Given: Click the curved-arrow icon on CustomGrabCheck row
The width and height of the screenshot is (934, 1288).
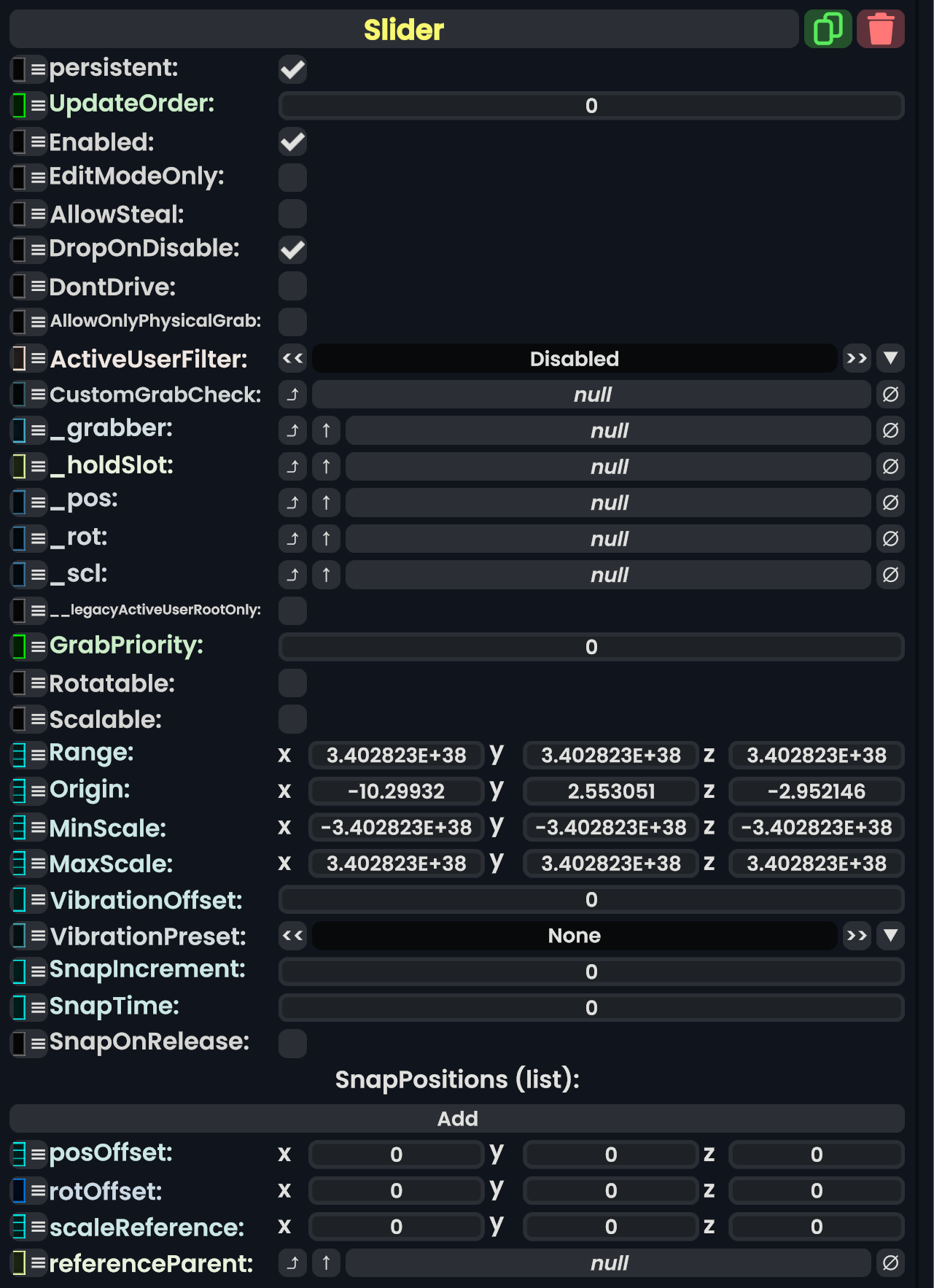Looking at the screenshot, I should pyautogui.click(x=292, y=395).
